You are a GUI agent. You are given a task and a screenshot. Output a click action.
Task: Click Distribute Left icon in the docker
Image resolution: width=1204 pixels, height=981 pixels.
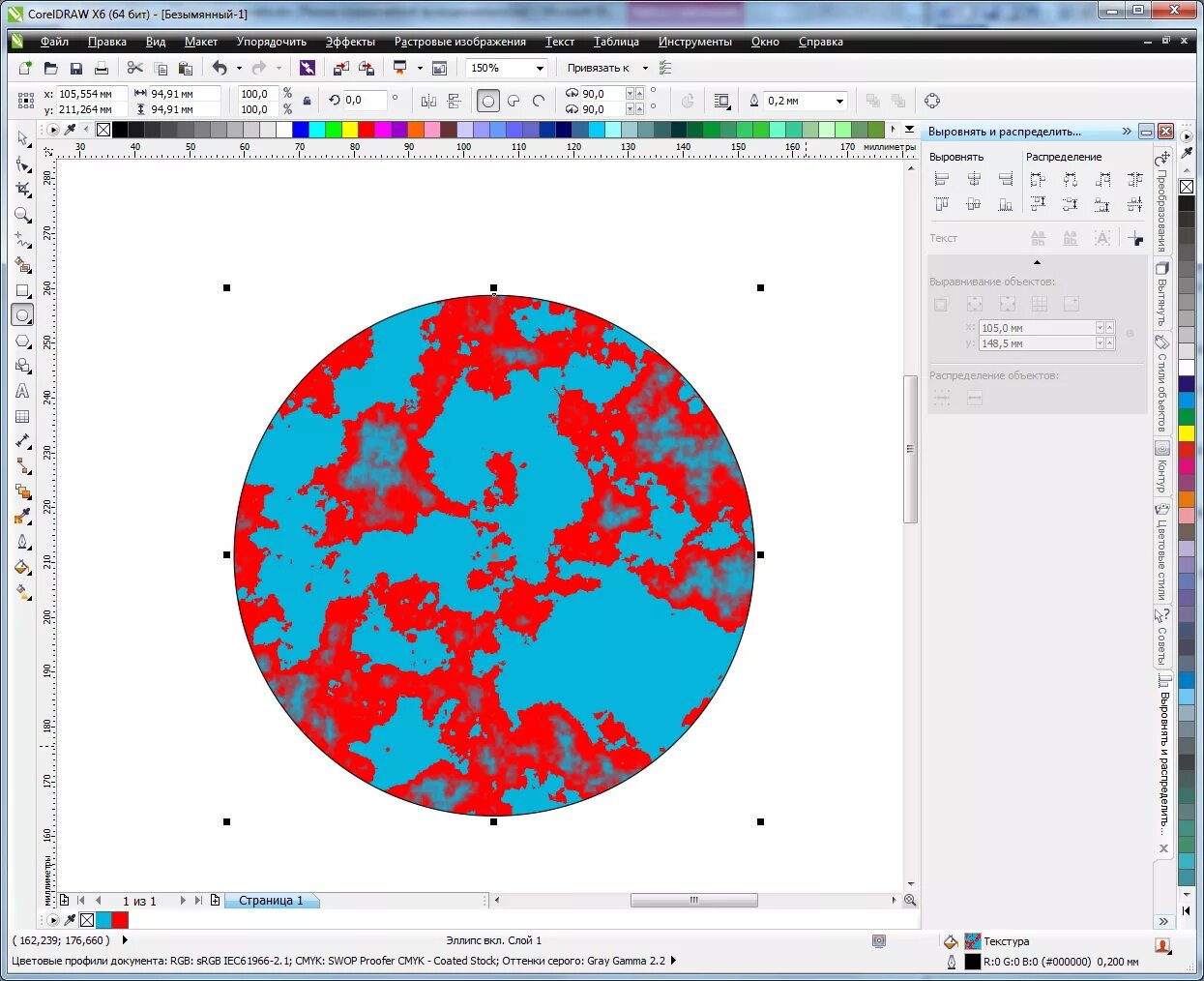[1038, 179]
